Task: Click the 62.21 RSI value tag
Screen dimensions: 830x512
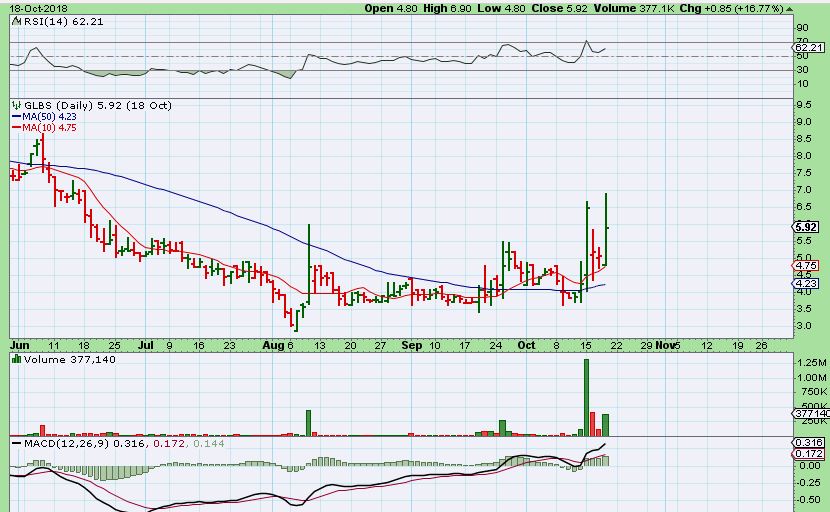Action: (807, 46)
